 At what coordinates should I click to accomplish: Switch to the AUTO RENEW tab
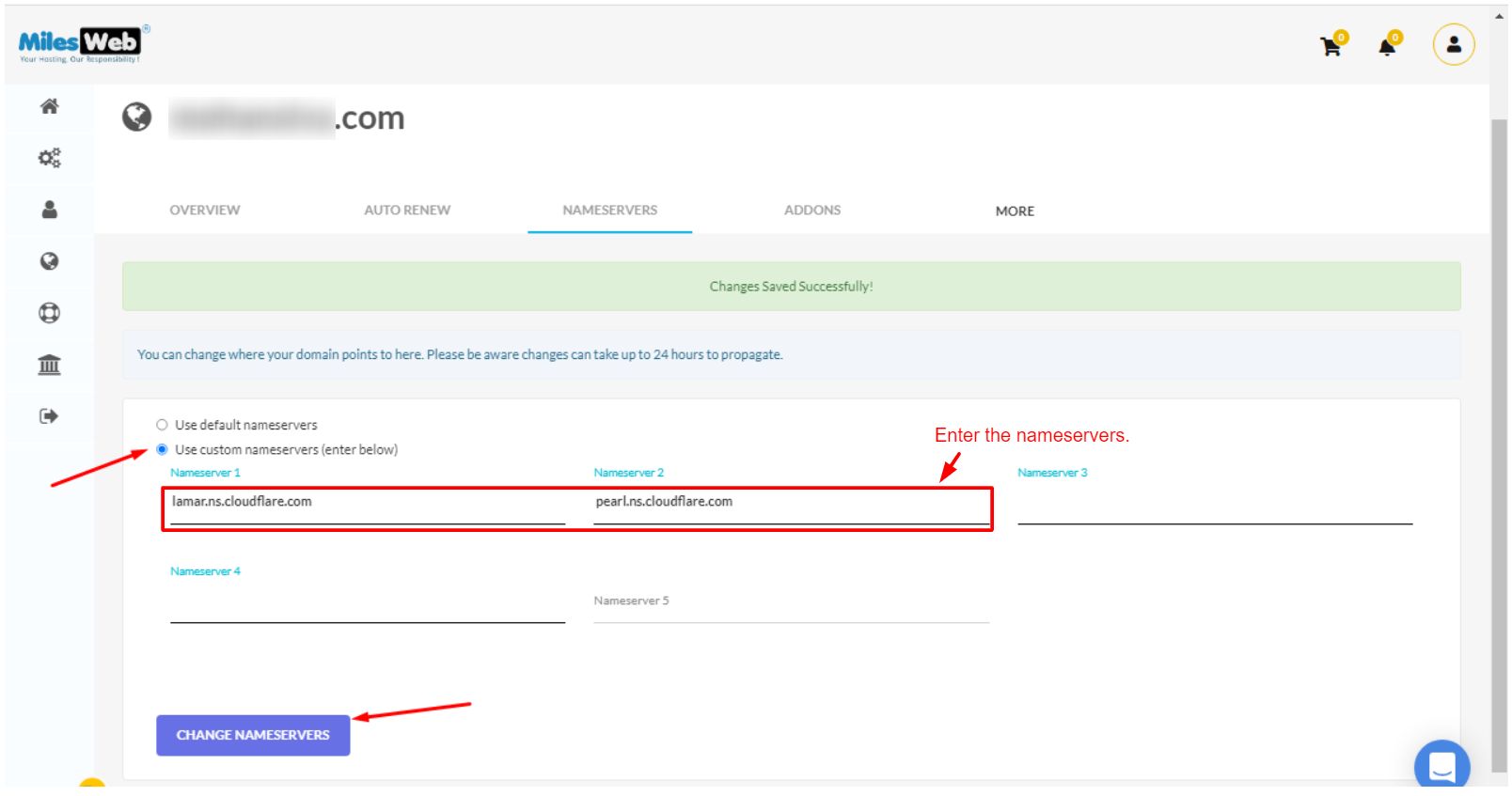coord(407,211)
